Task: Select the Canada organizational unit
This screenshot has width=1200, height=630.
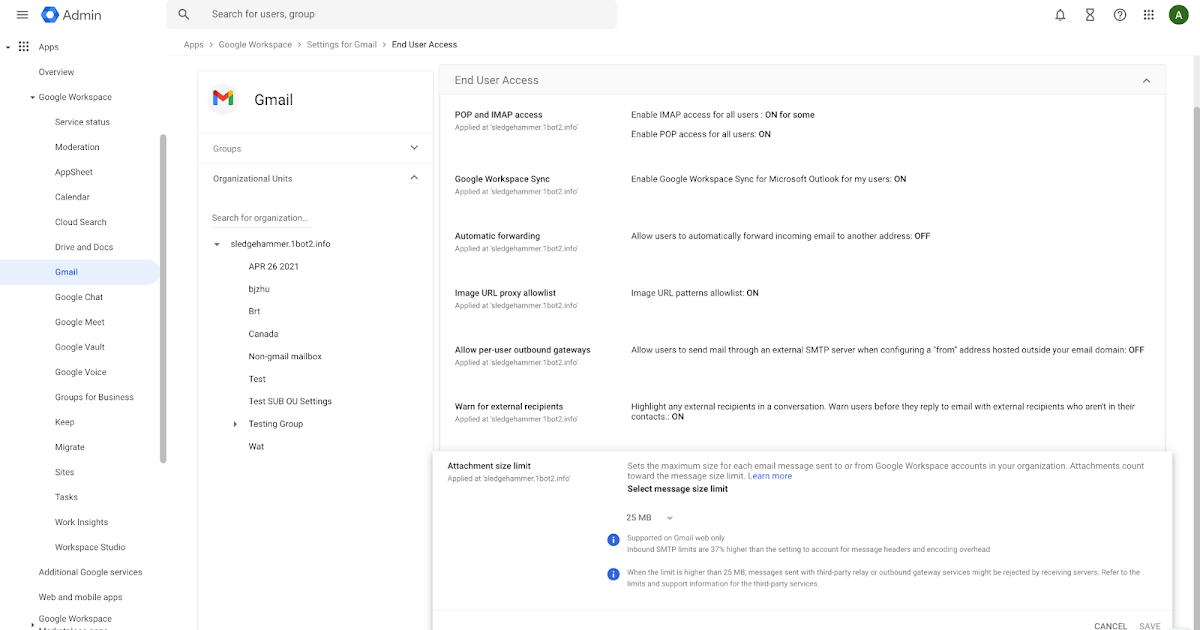Action: [x=263, y=333]
